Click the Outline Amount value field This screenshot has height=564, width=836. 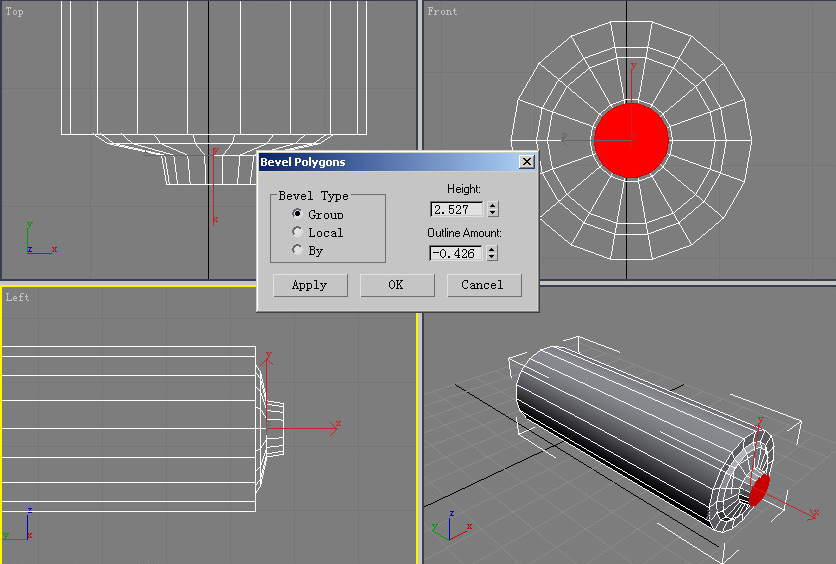point(456,253)
